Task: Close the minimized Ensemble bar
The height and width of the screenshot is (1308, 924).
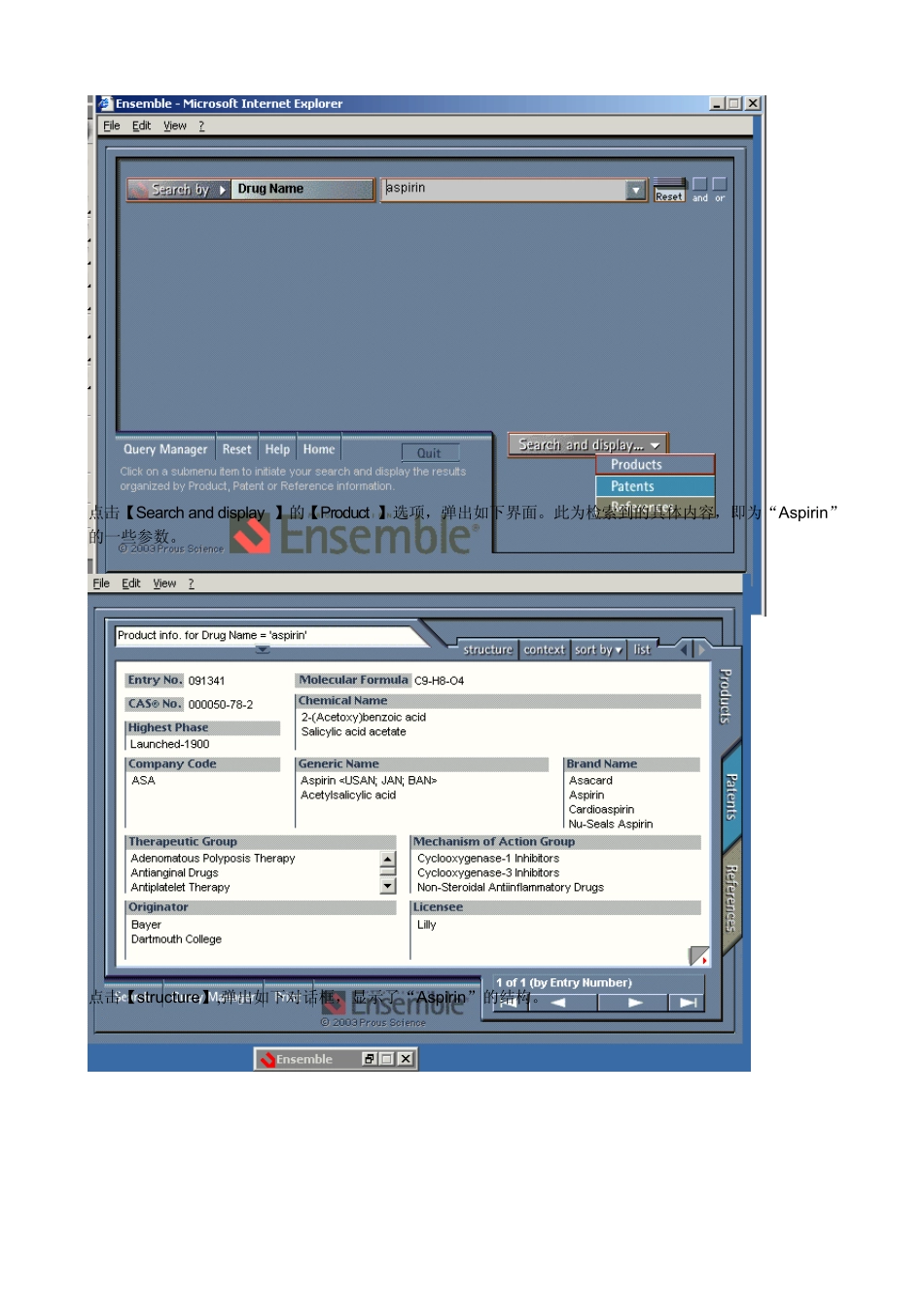Action: (x=406, y=1059)
